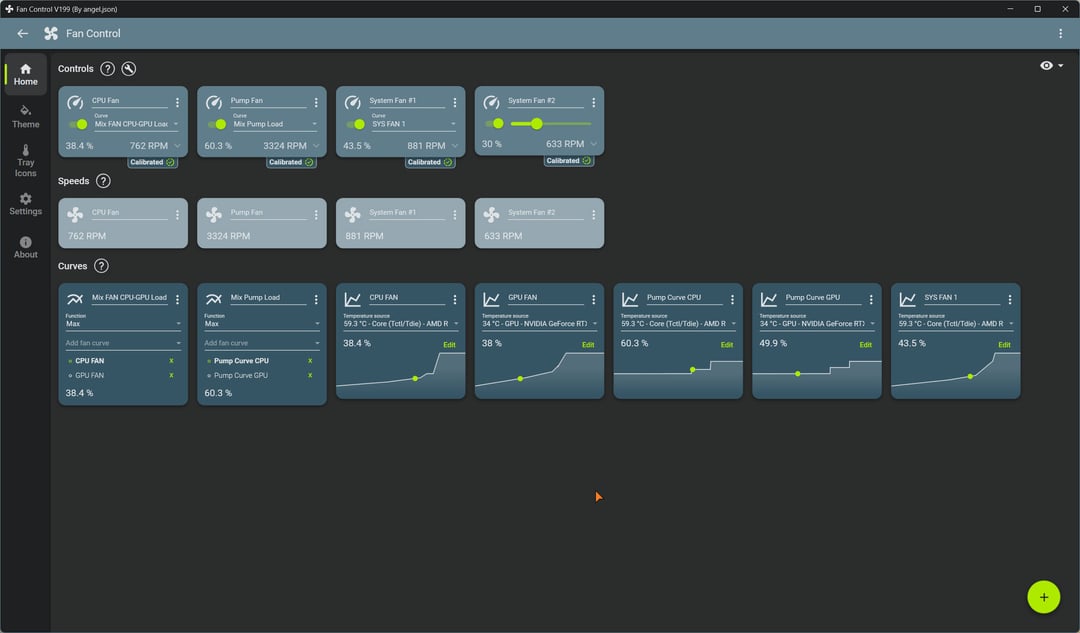
Task: Open Mix Pump Load curve options menu
Action: [x=316, y=300]
